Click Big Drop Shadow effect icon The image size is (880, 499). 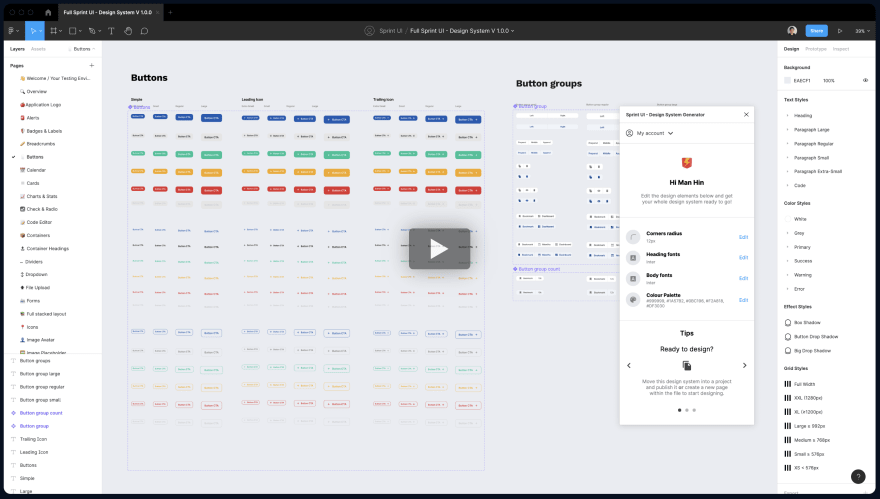coord(788,351)
